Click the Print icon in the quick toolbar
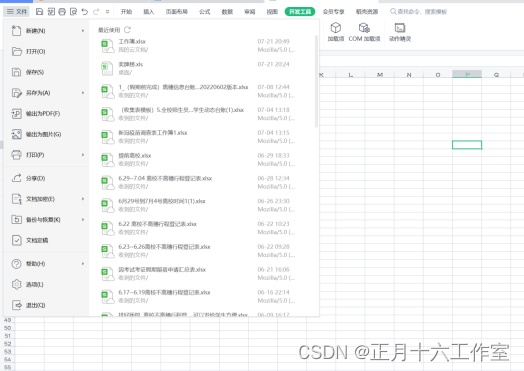This screenshot has height=371, width=524. pos(62,12)
